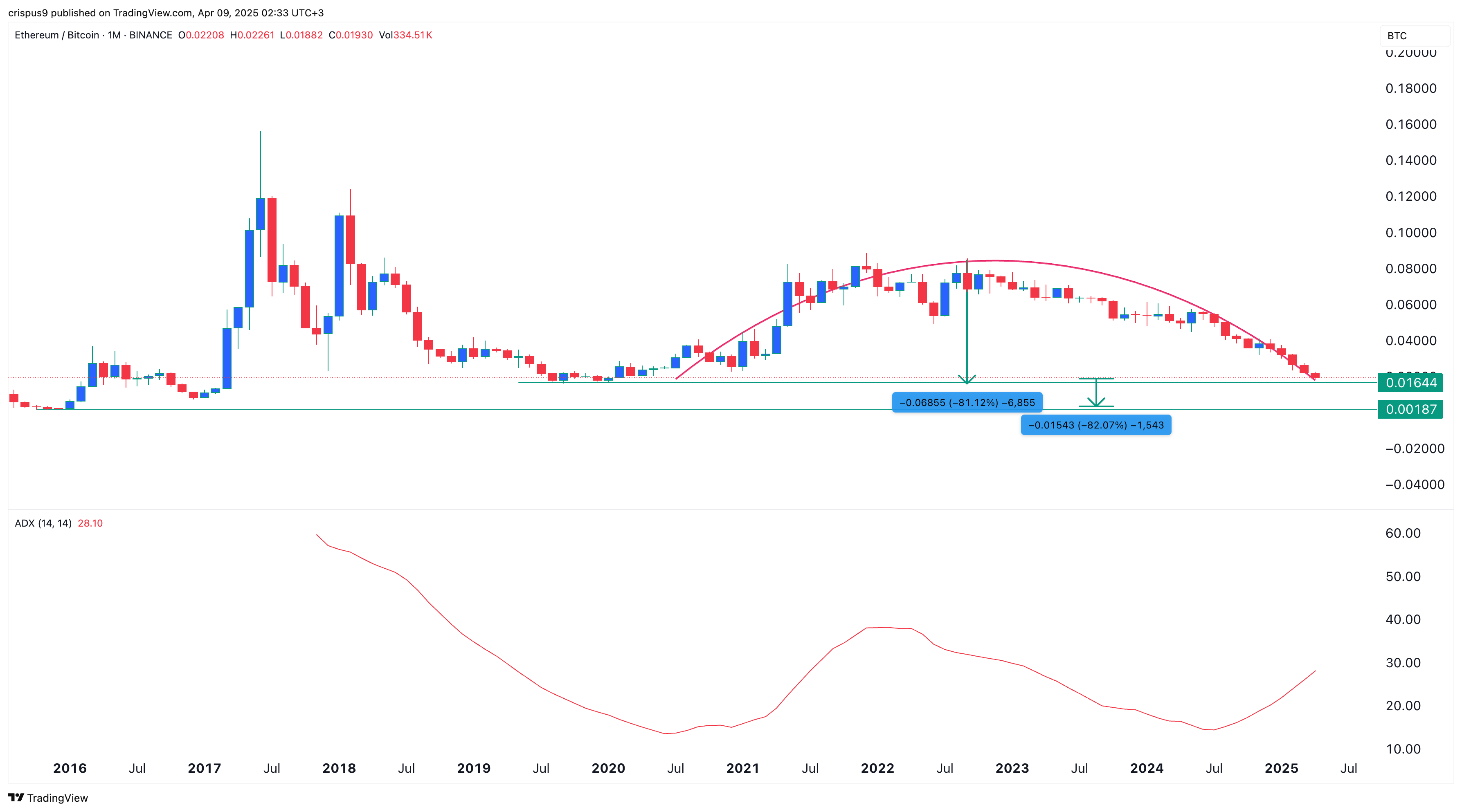Click the 30.00 ADX axis label
The height and width of the screenshot is (812, 1462).
pos(1403,662)
